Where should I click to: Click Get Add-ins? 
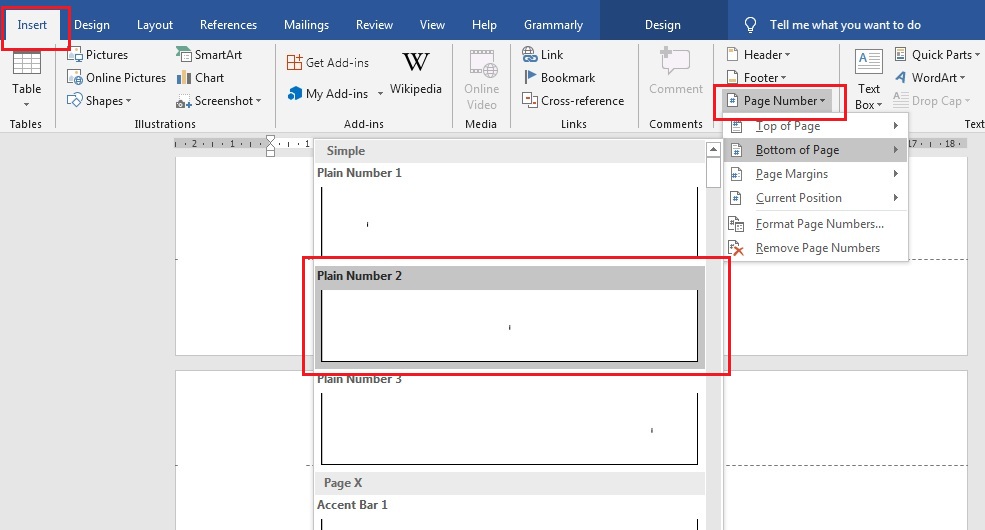[327, 62]
